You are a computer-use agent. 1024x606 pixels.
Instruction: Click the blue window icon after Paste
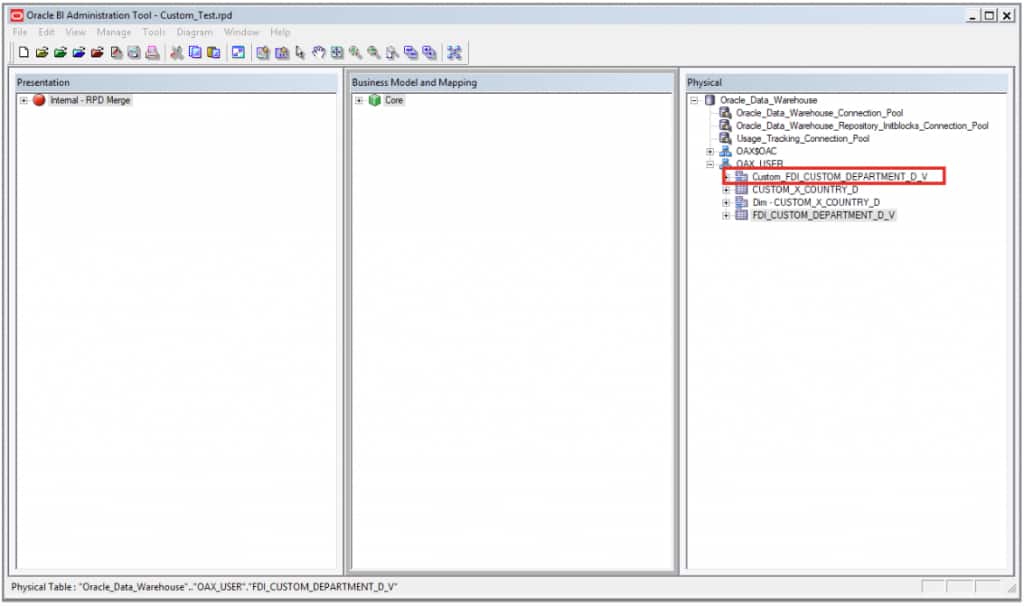[238, 52]
